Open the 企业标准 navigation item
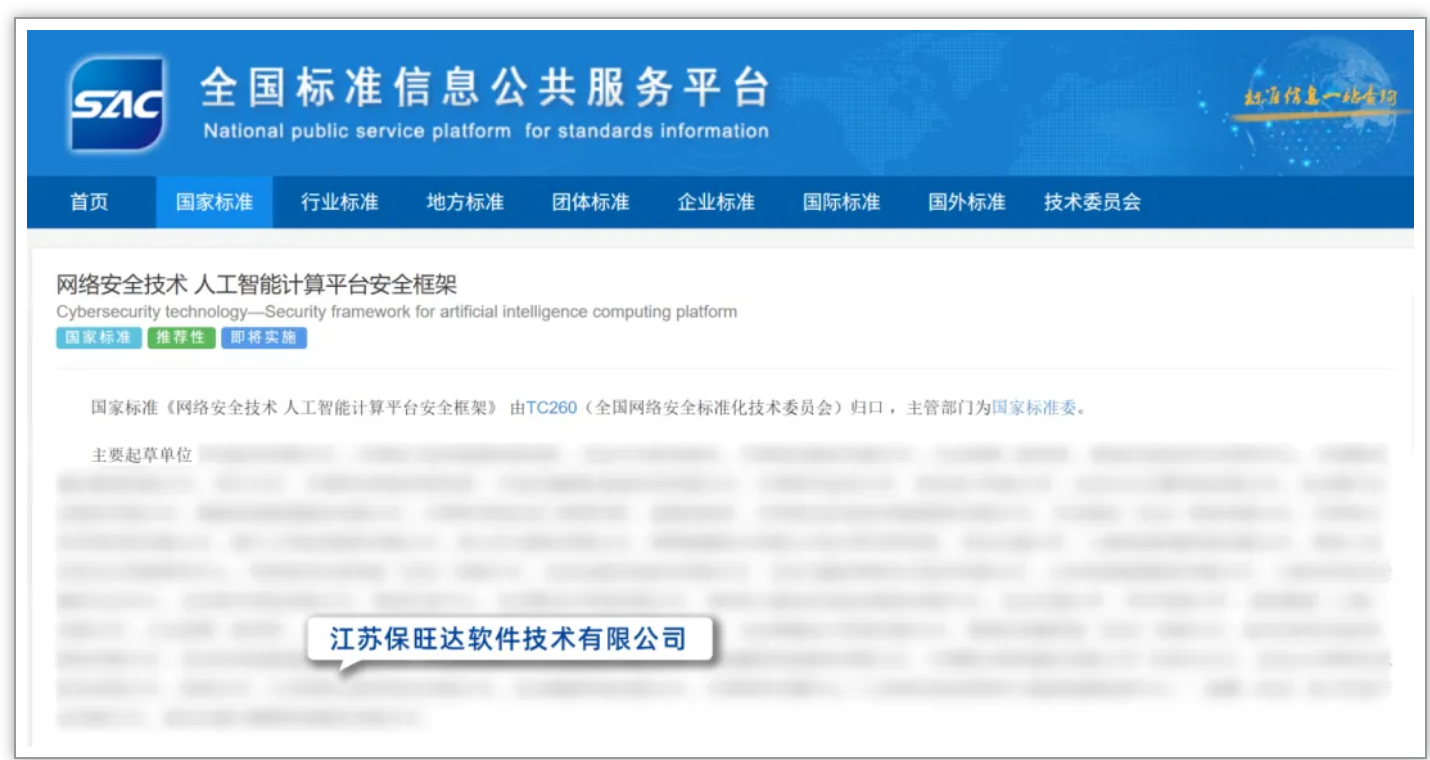 (x=716, y=202)
